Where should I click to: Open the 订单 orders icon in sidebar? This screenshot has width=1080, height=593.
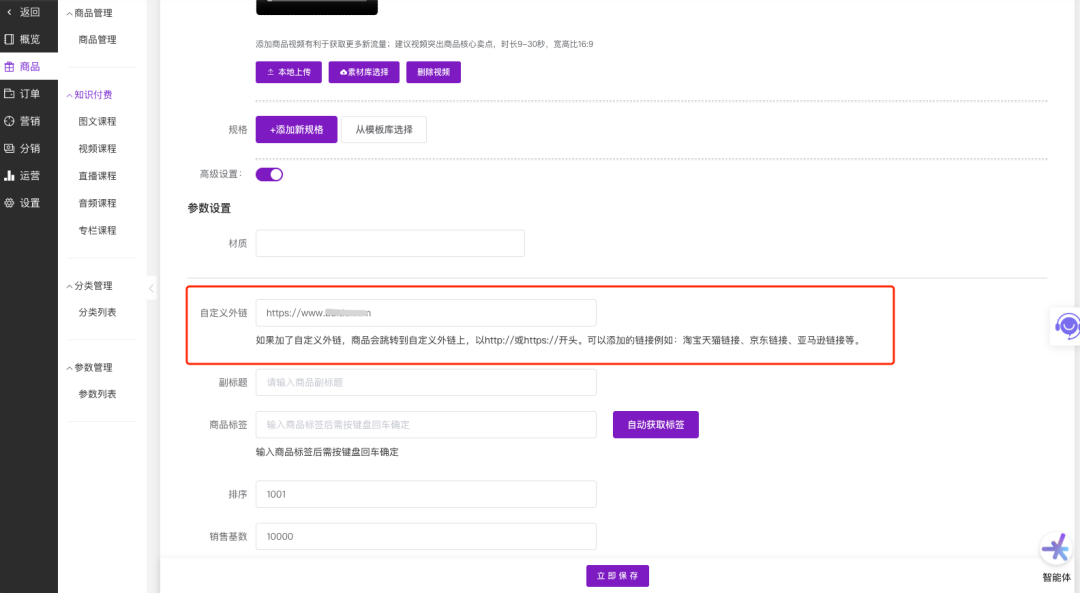click(x=9, y=94)
